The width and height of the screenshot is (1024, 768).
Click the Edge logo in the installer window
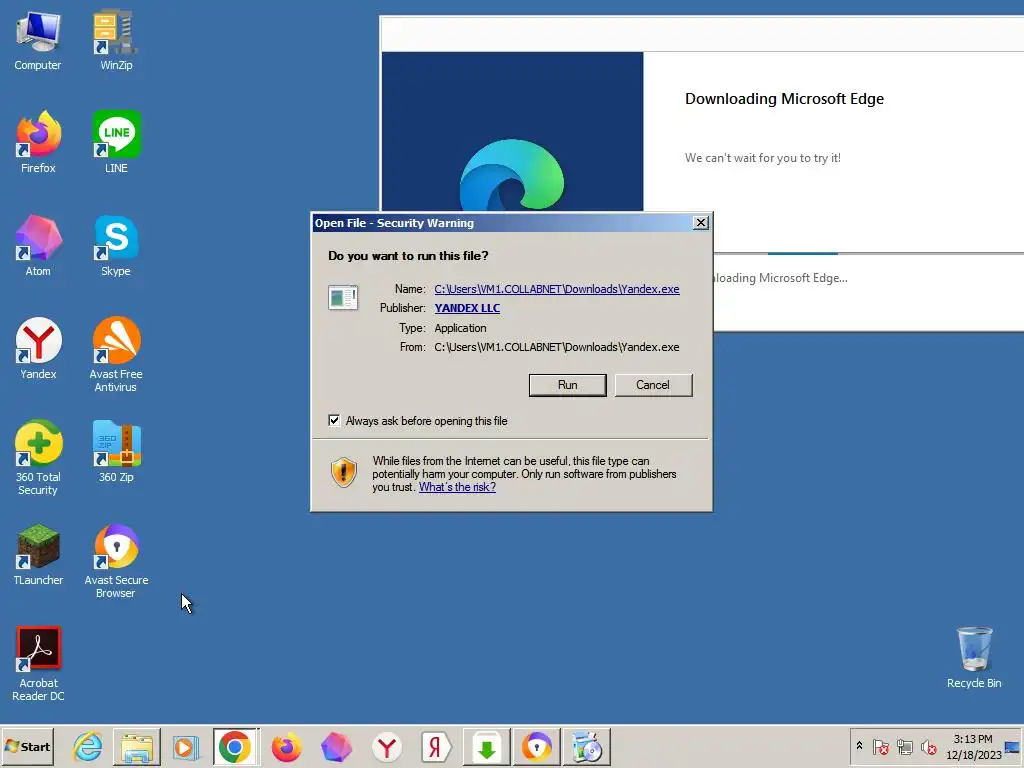(512, 174)
